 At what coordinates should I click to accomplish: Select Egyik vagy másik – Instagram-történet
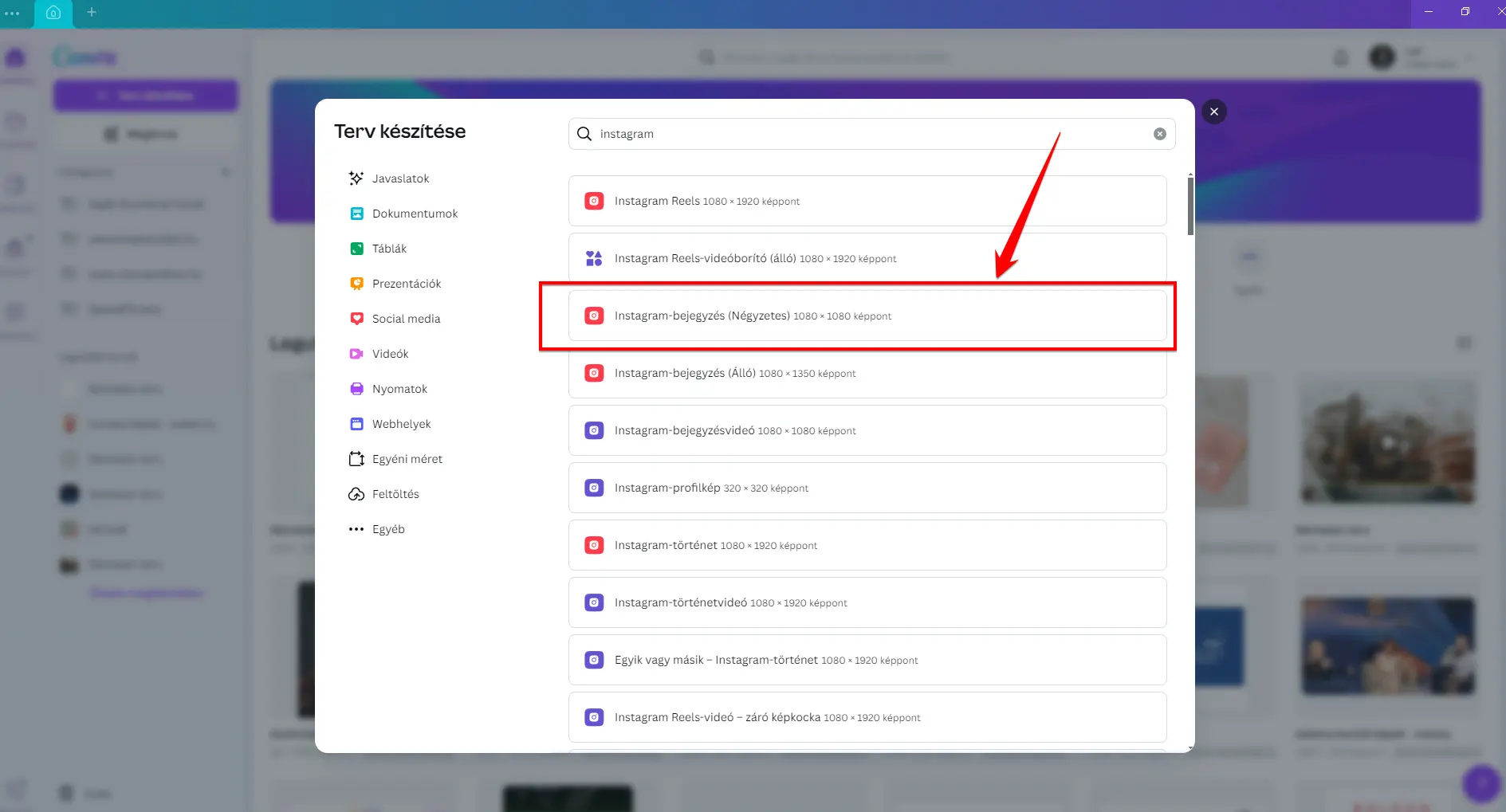tap(867, 660)
